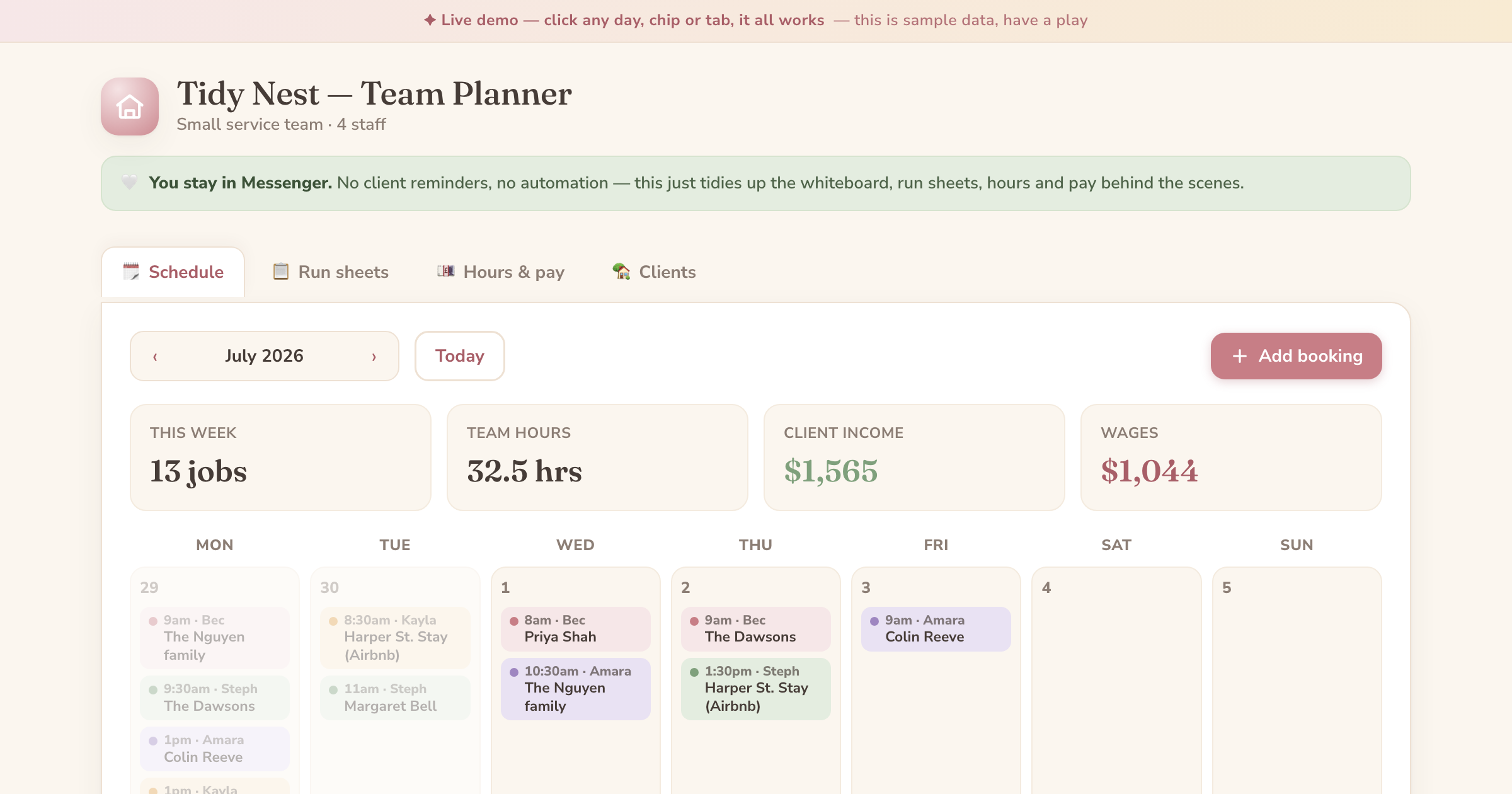
Task: Click the day number 1 on Wednesday
Action: 505,587
